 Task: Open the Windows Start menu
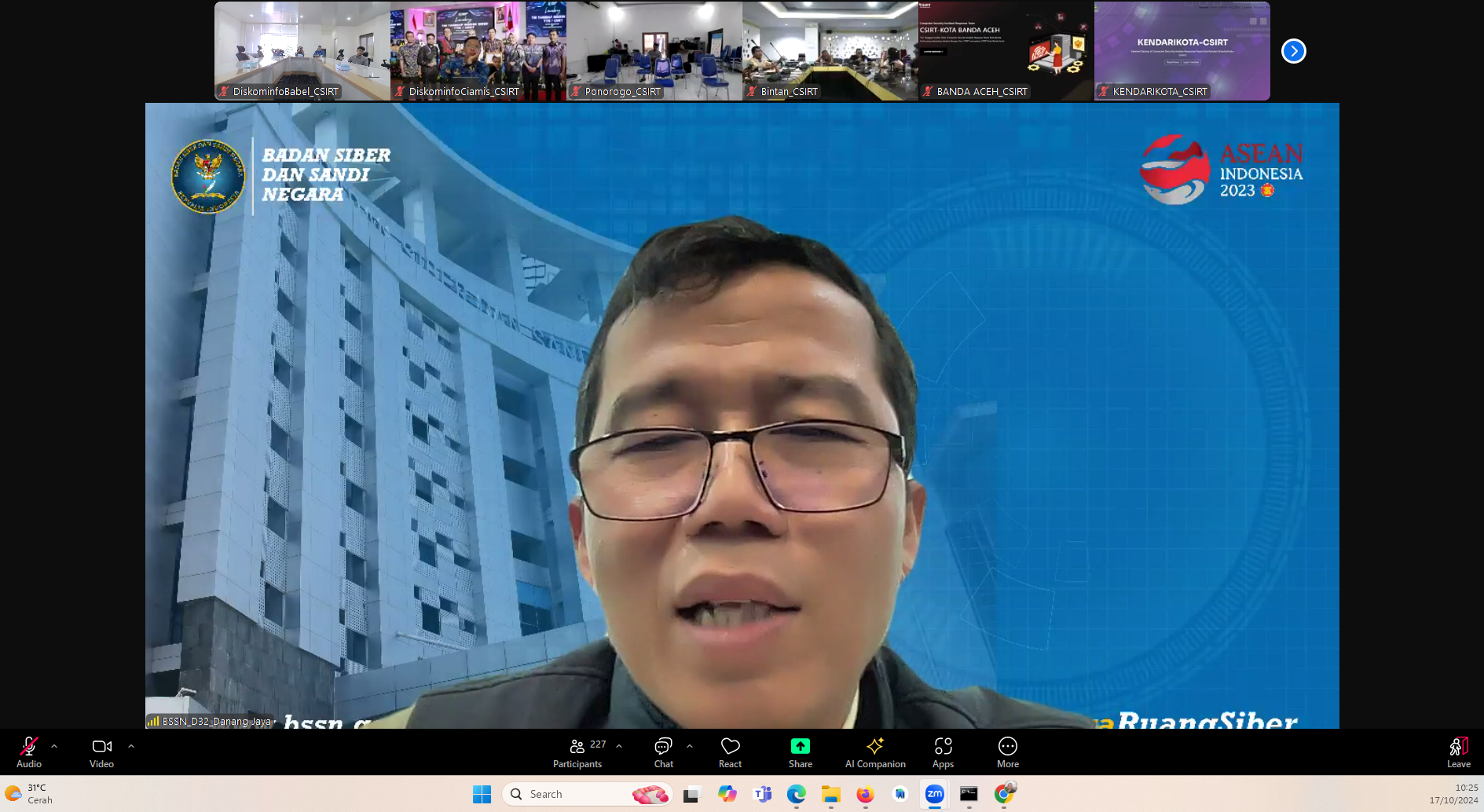click(482, 794)
